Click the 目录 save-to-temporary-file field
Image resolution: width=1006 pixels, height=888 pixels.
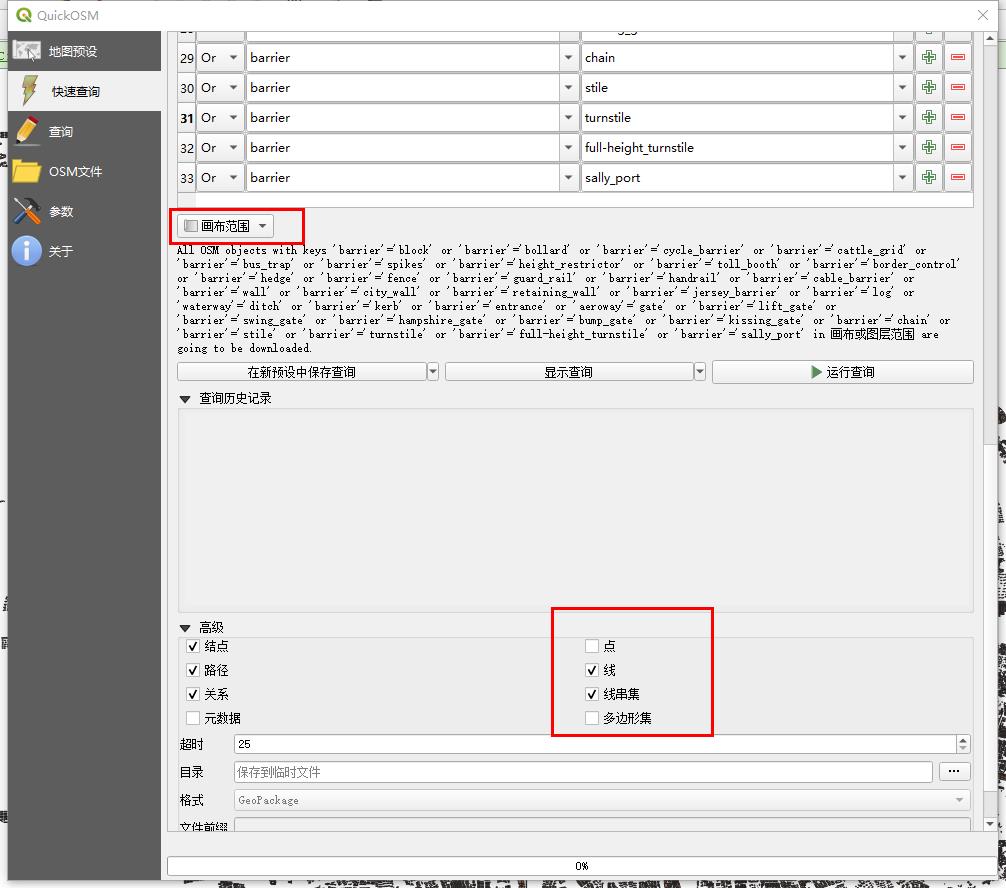583,772
